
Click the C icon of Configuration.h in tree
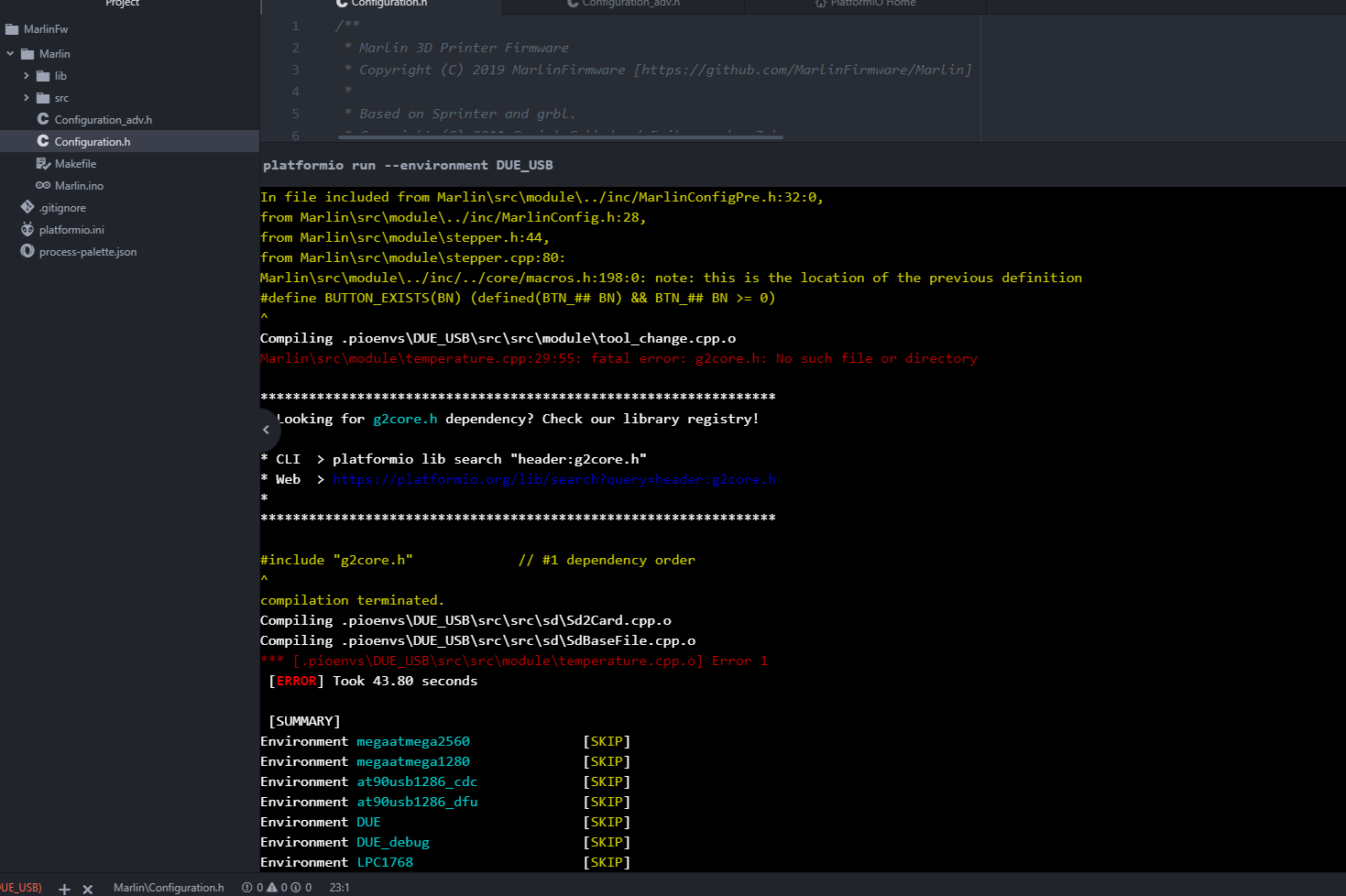pos(43,141)
